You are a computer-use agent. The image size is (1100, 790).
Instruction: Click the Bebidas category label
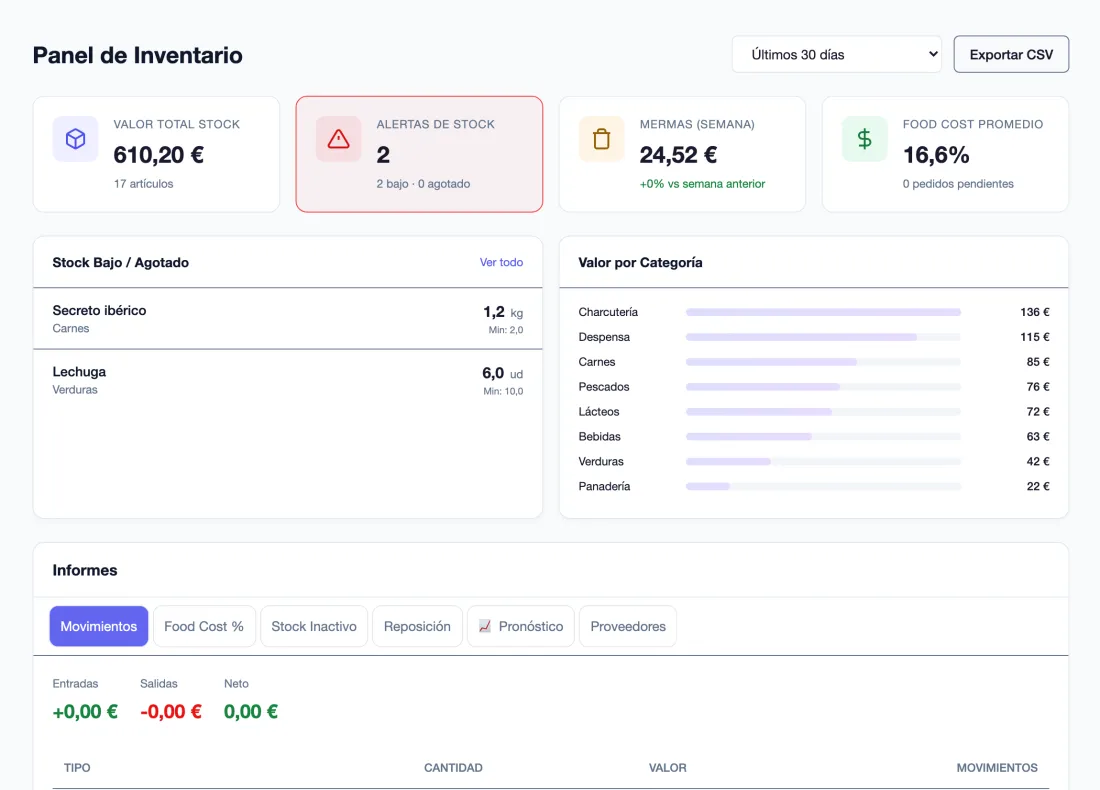(599, 436)
